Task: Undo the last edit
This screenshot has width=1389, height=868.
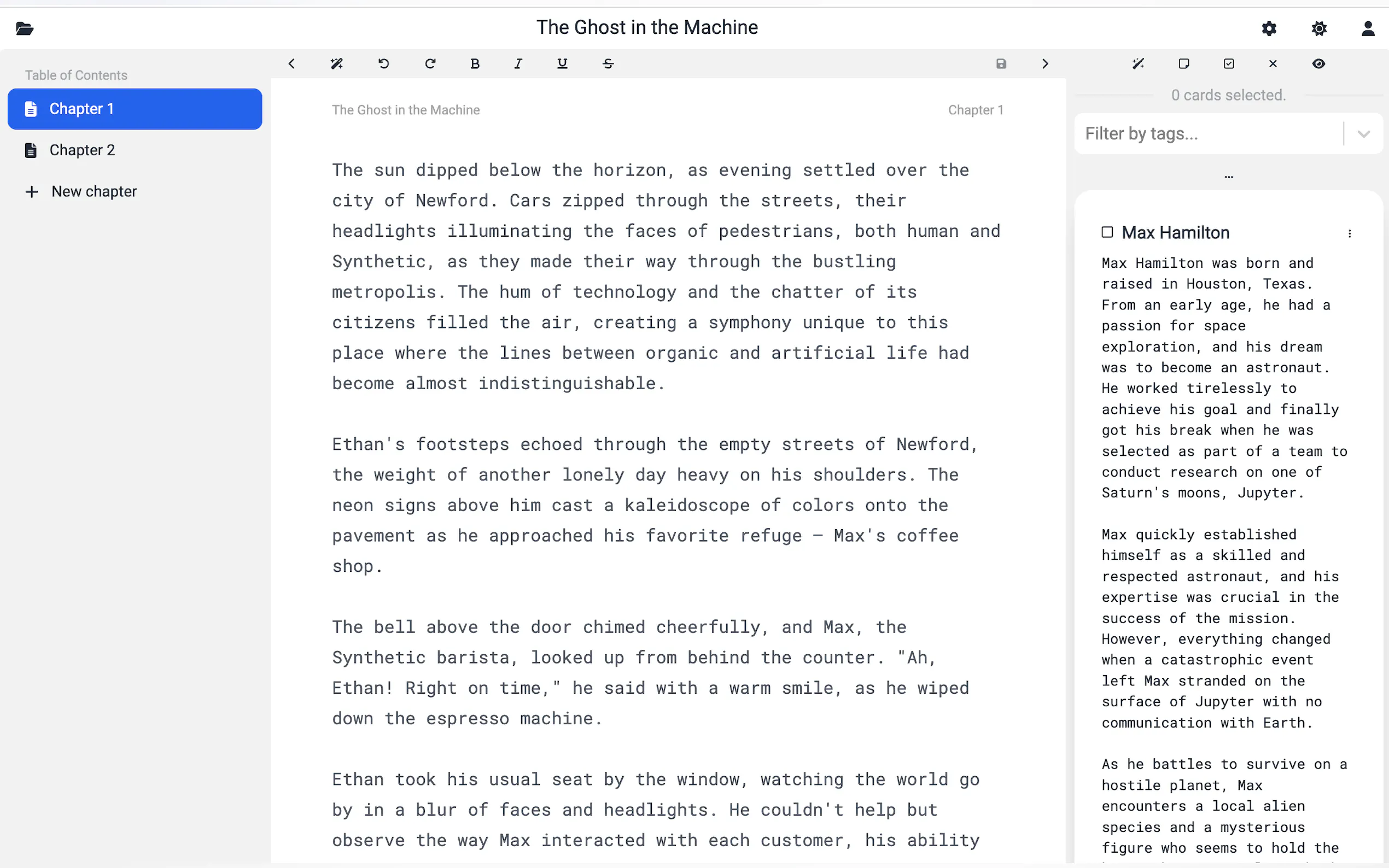Action: tap(383, 64)
